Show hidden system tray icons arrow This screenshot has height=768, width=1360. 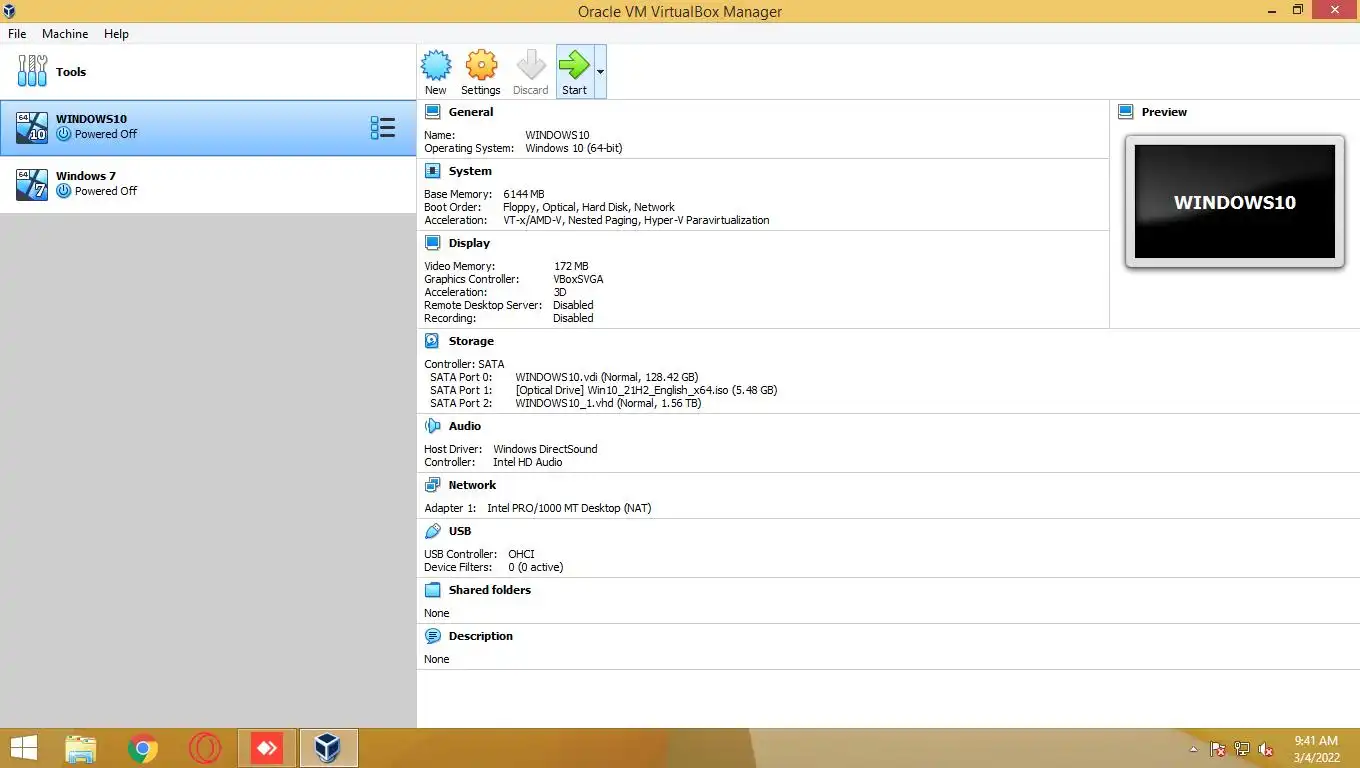click(x=1192, y=749)
